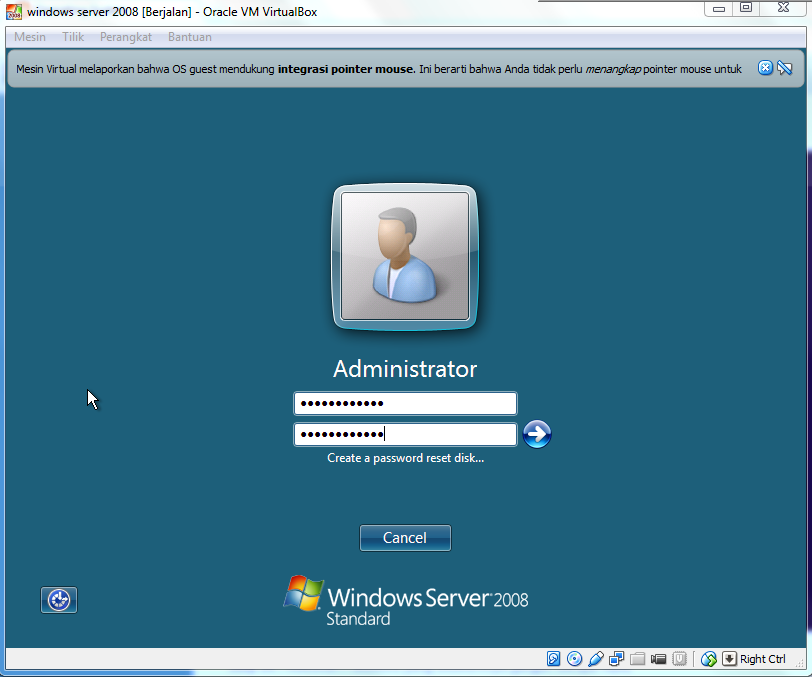This screenshot has width=812, height=677.
Task: Click the don't-show-again message icon
Action: coord(785,68)
